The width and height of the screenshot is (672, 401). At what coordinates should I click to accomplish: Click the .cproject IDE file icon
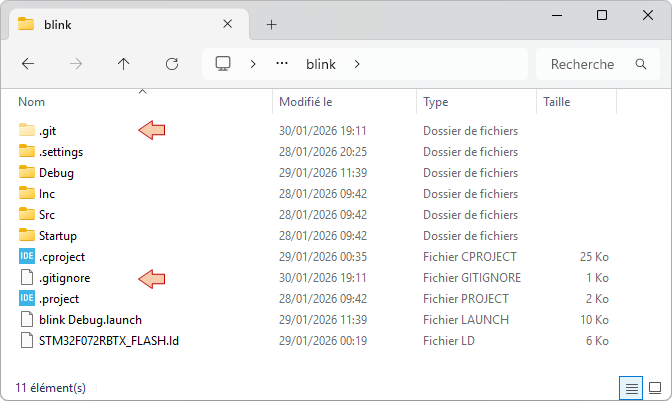tap(27, 257)
